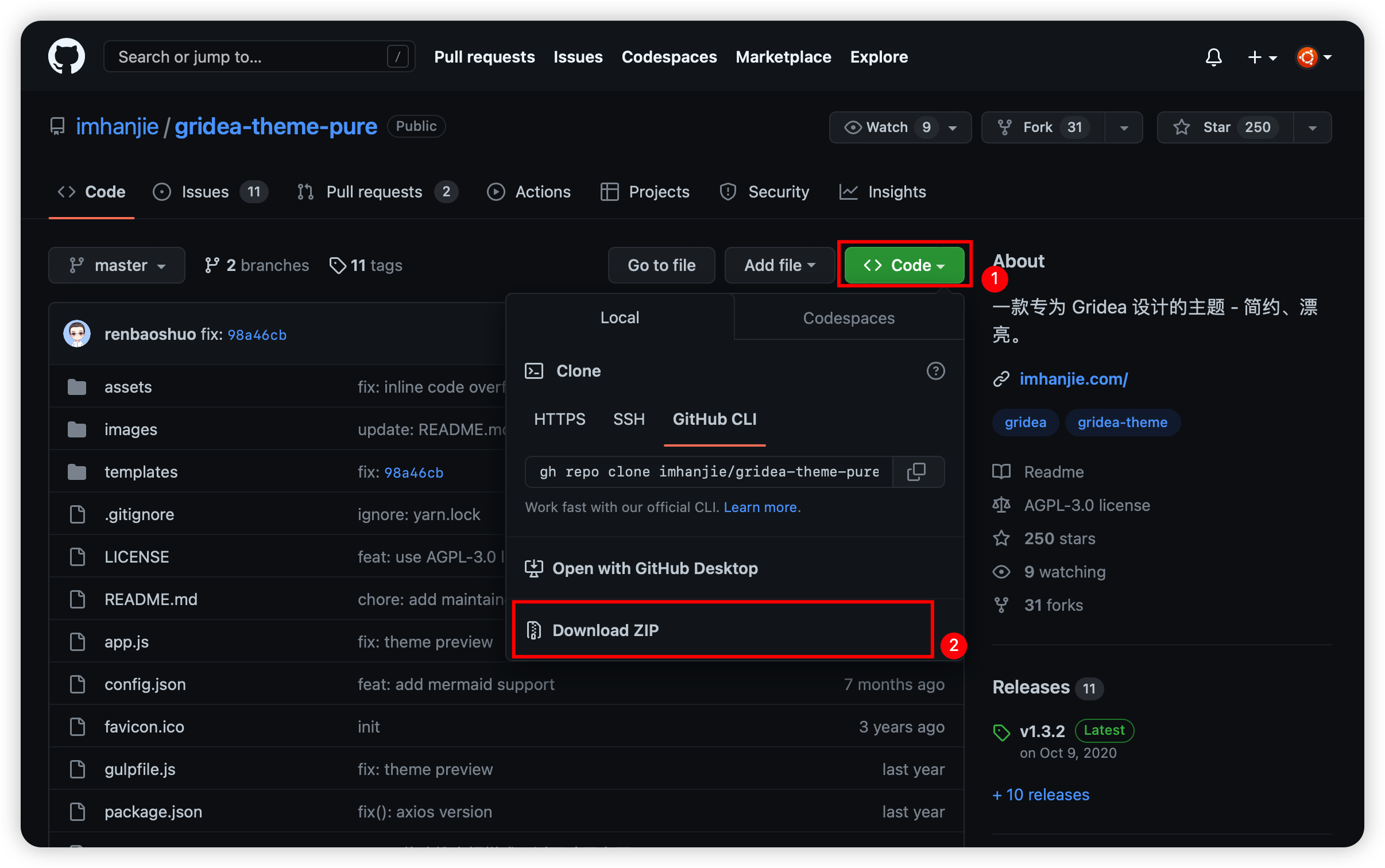
Task: Select the Local tab in Code popup
Action: (x=620, y=317)
